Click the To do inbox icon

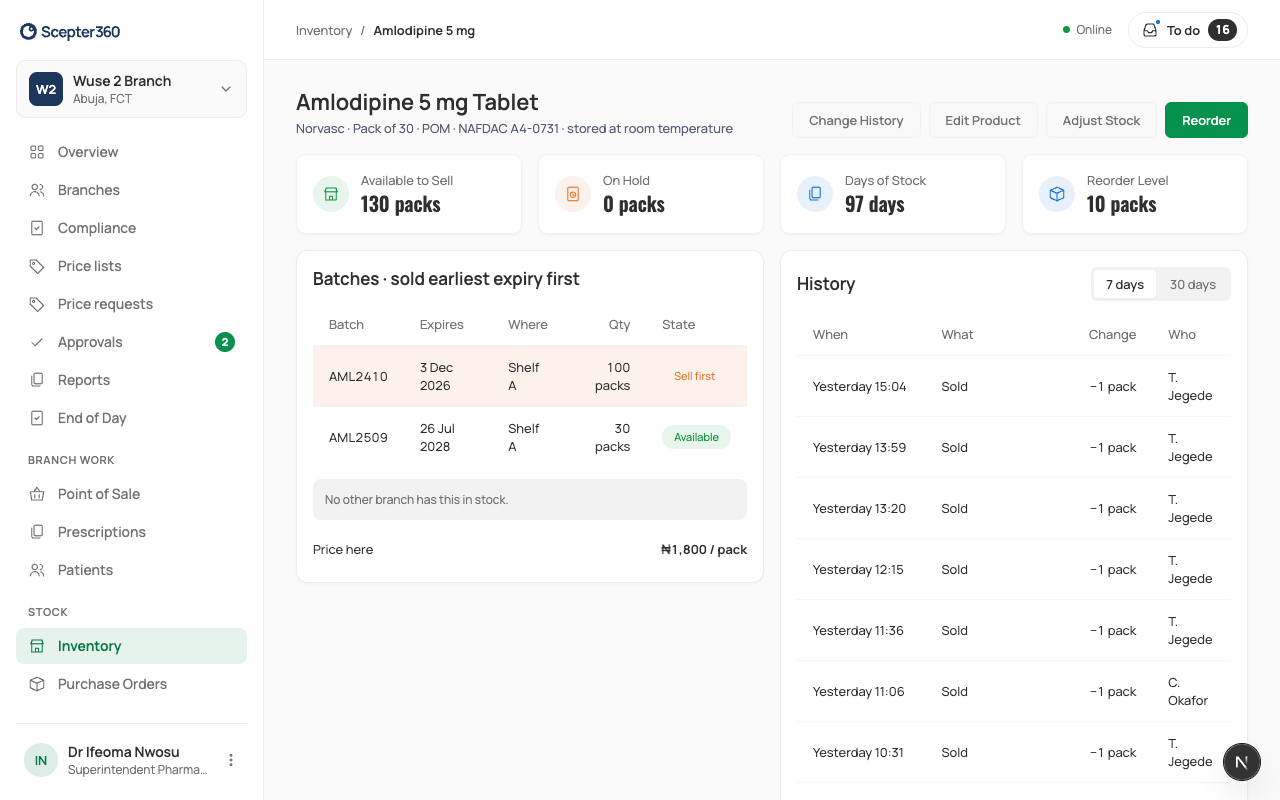pos(1150,30)
